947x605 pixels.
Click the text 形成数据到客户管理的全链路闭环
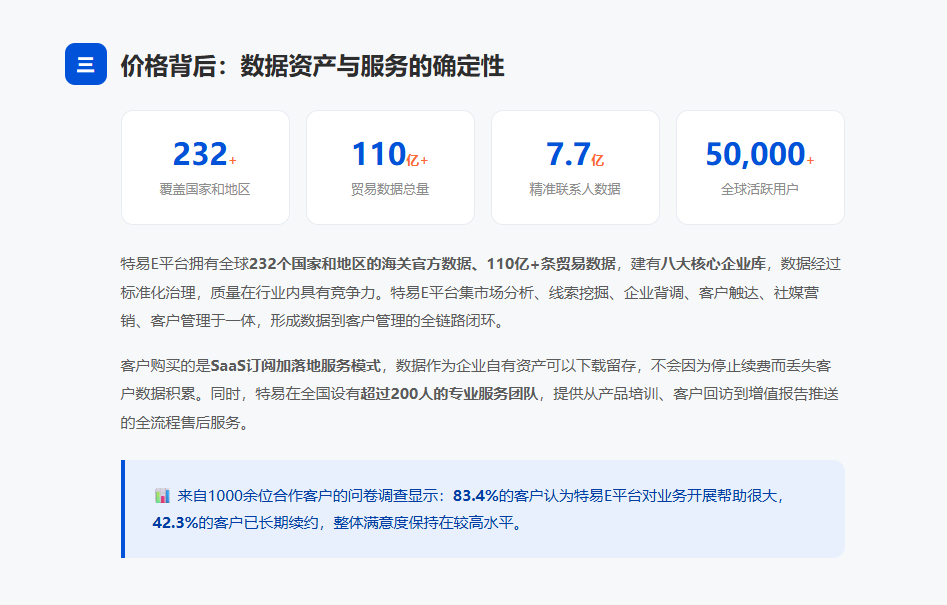(x=383, y=321)
